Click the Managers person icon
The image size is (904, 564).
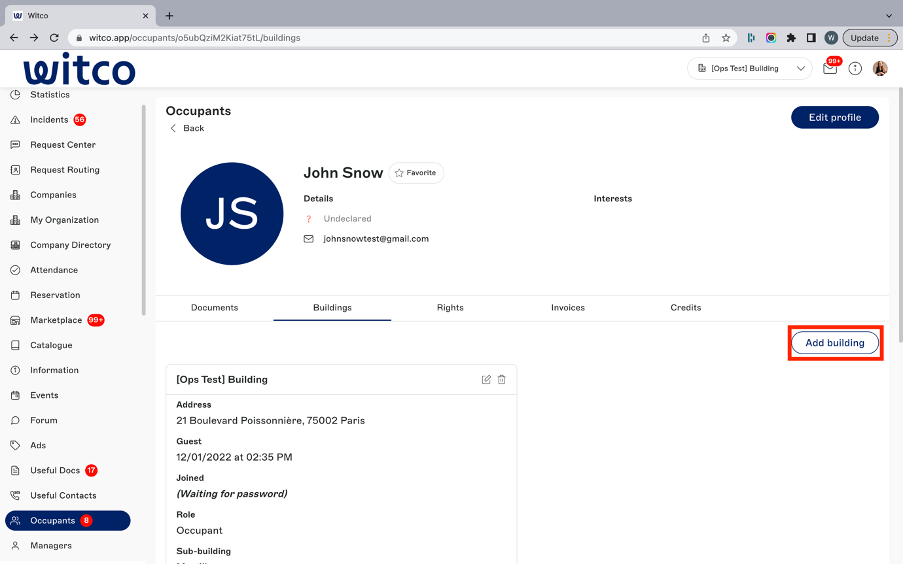click(16, 546)
